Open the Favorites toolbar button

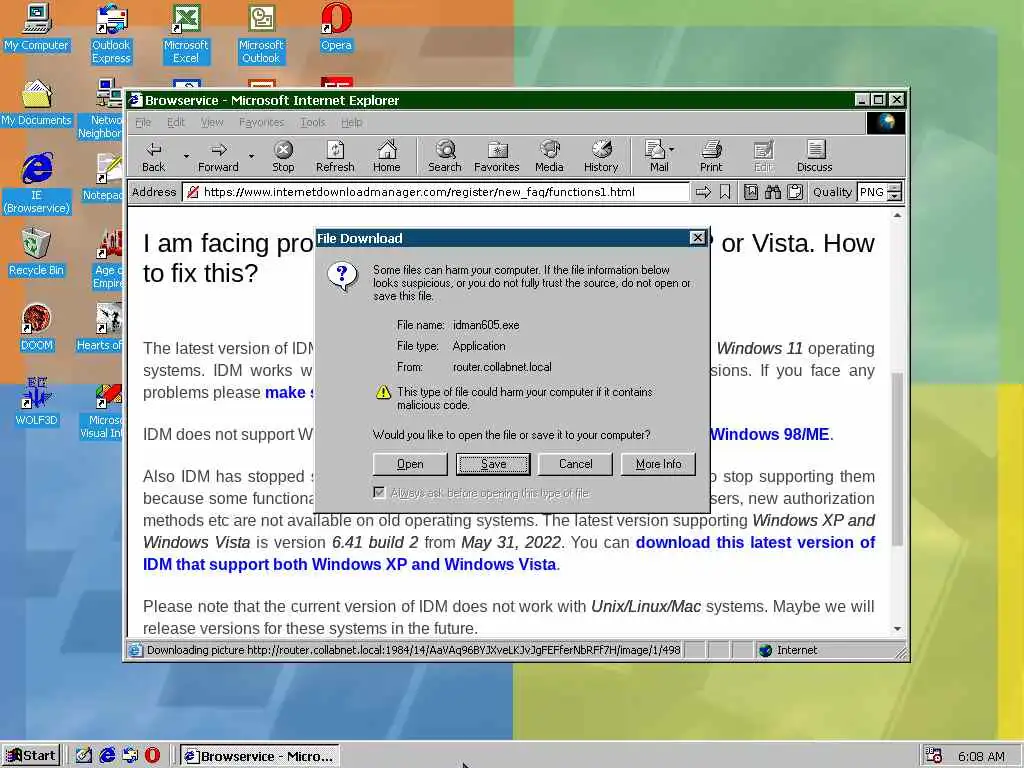496,157
